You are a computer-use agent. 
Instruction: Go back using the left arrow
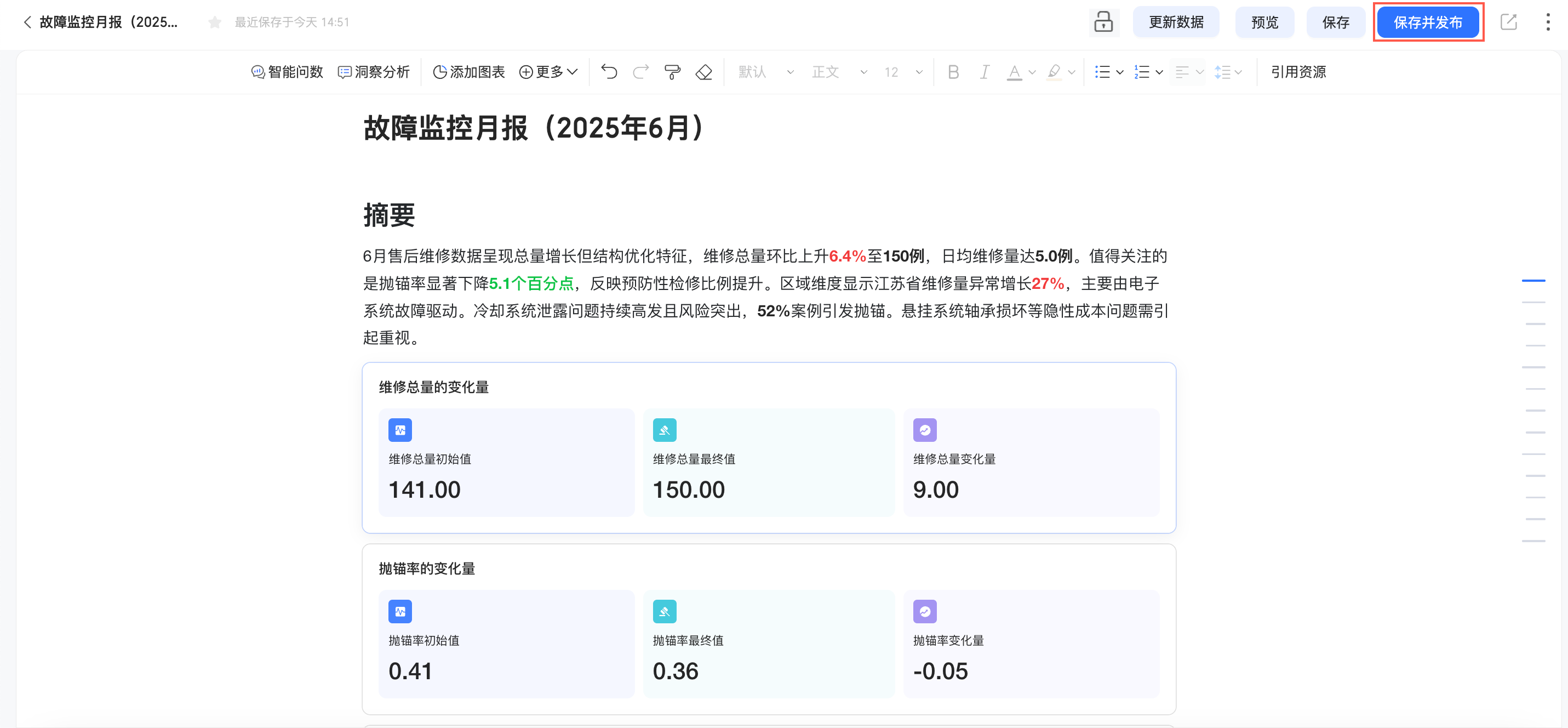pyautogui.click(x=27, y=22)
